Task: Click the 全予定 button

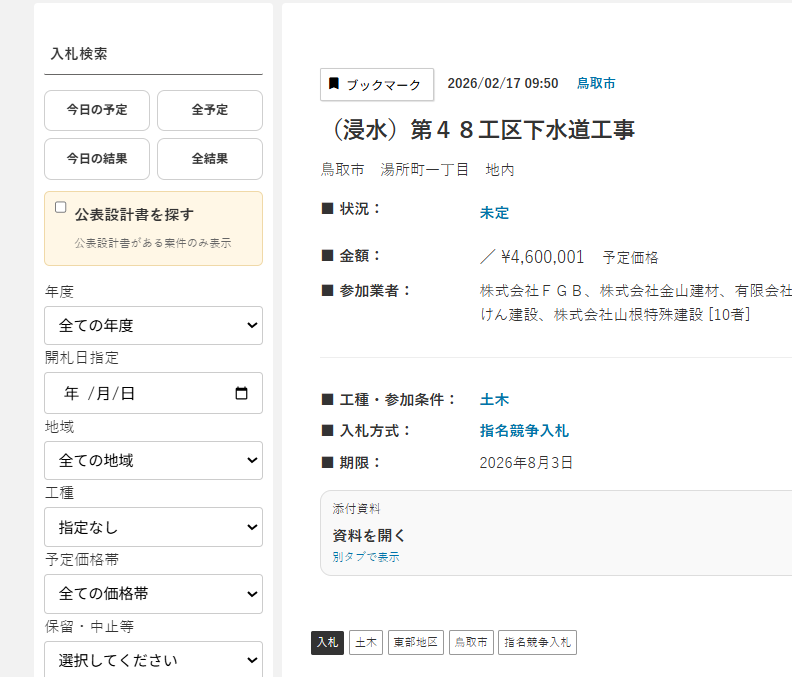Action: (x=209, y=110)
